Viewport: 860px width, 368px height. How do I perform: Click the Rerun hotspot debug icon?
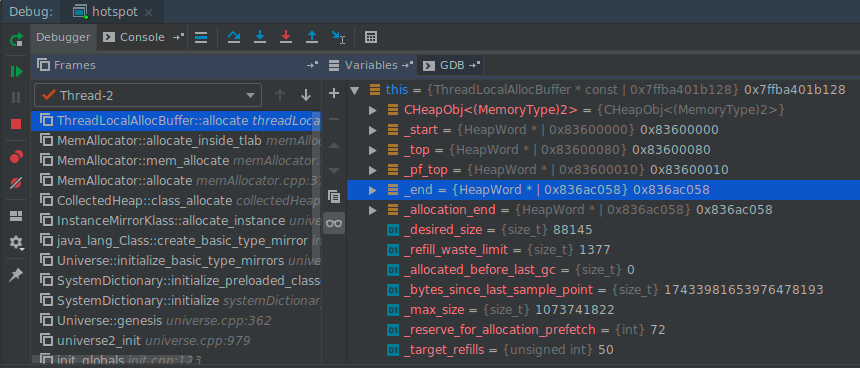16,39
